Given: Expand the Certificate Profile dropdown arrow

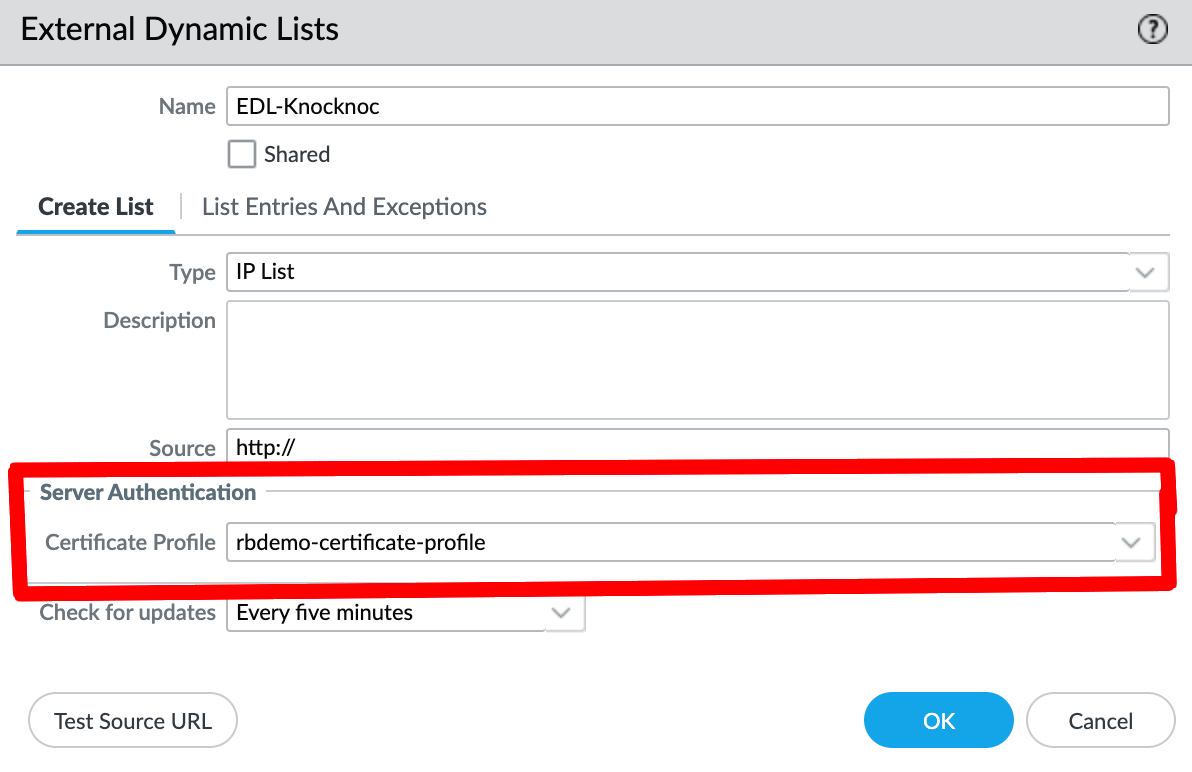Looking at the screenshot, I should [x=1132, y=543].
